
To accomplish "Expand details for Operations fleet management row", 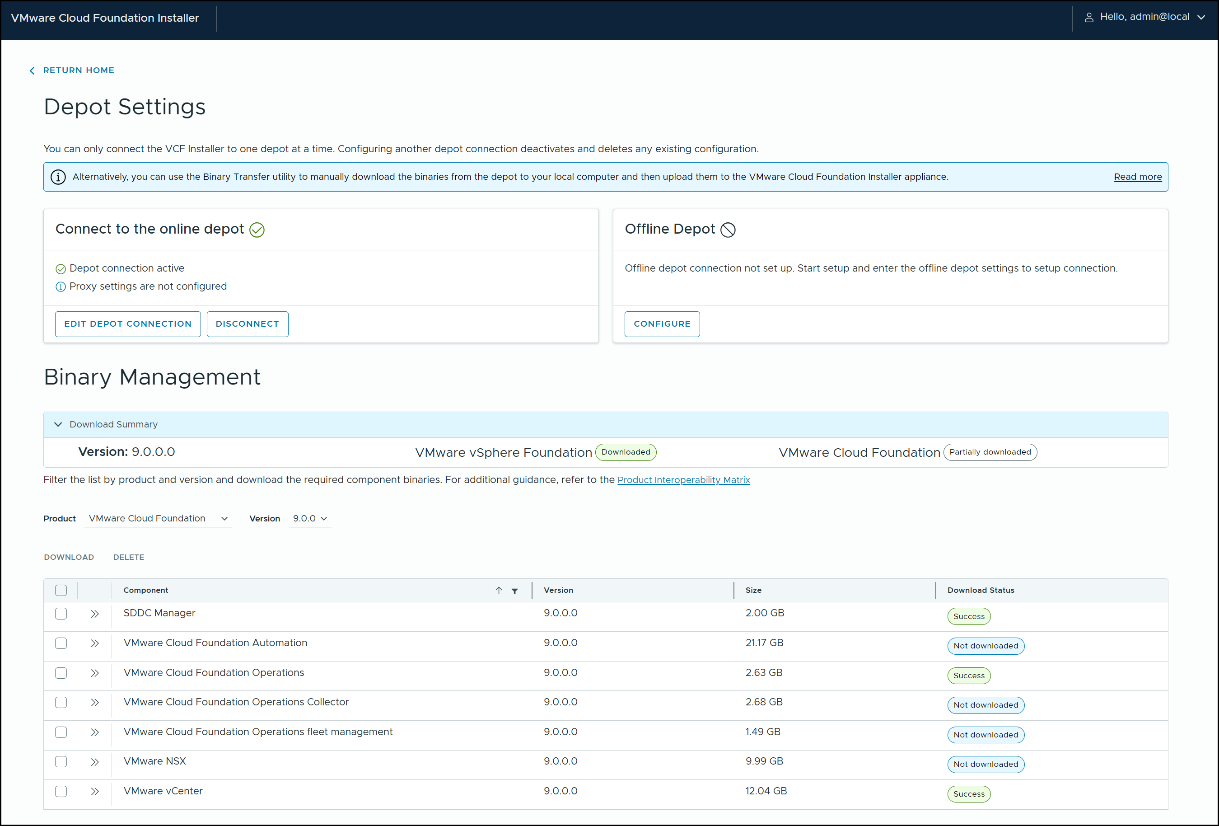I will coord(95,732).
